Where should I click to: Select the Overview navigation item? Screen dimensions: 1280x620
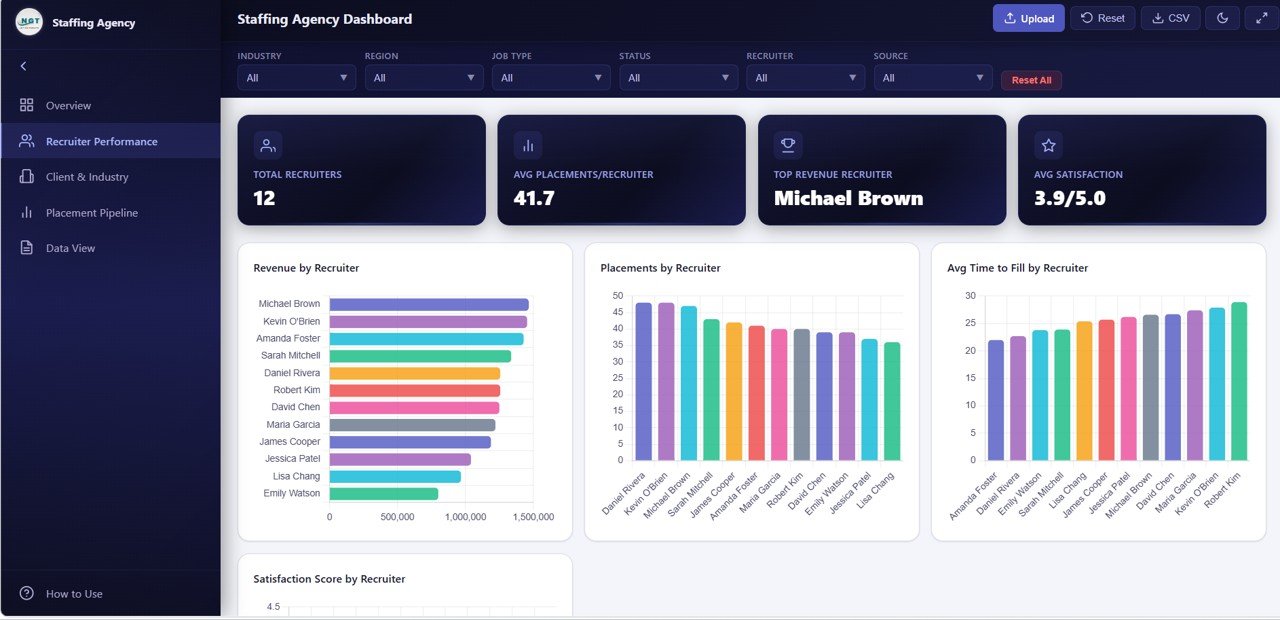pos(70,105)
